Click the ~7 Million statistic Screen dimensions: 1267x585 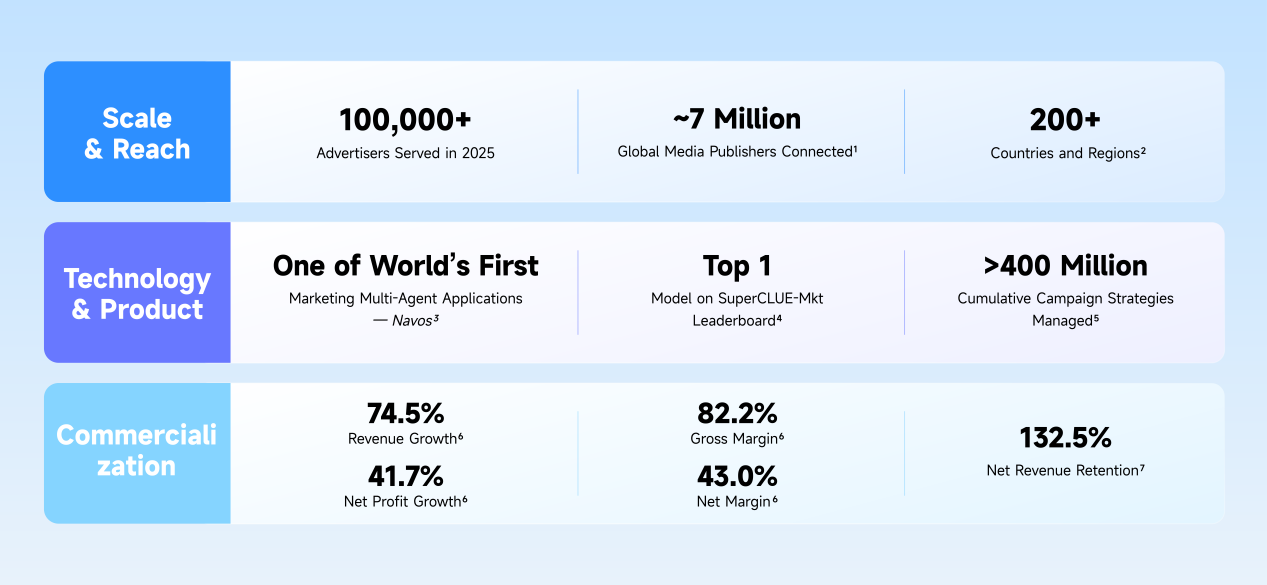(737, 120)
